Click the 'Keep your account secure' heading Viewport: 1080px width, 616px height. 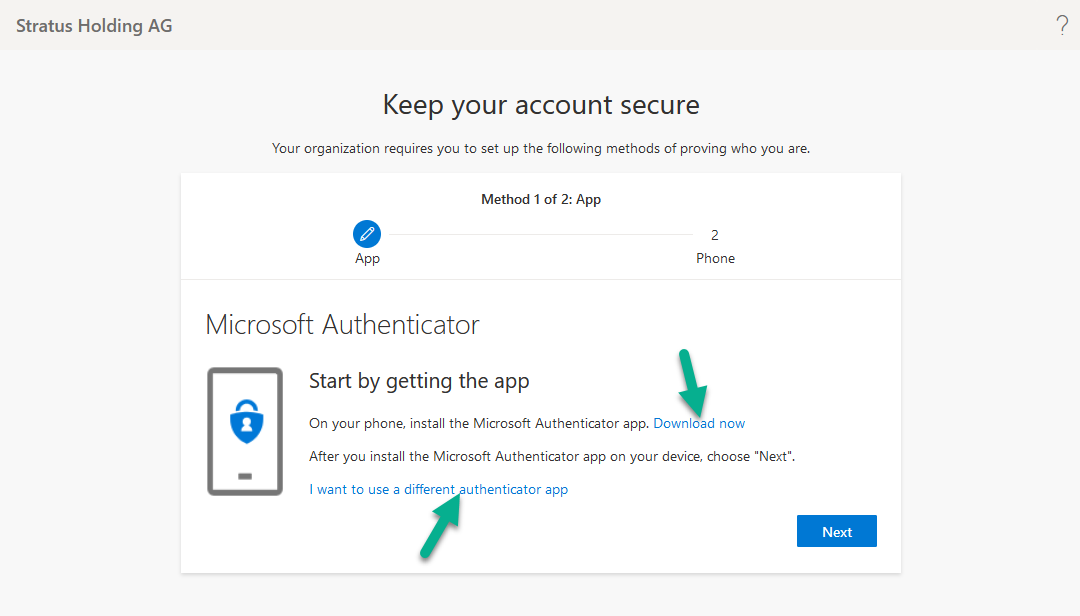point(541,105)
